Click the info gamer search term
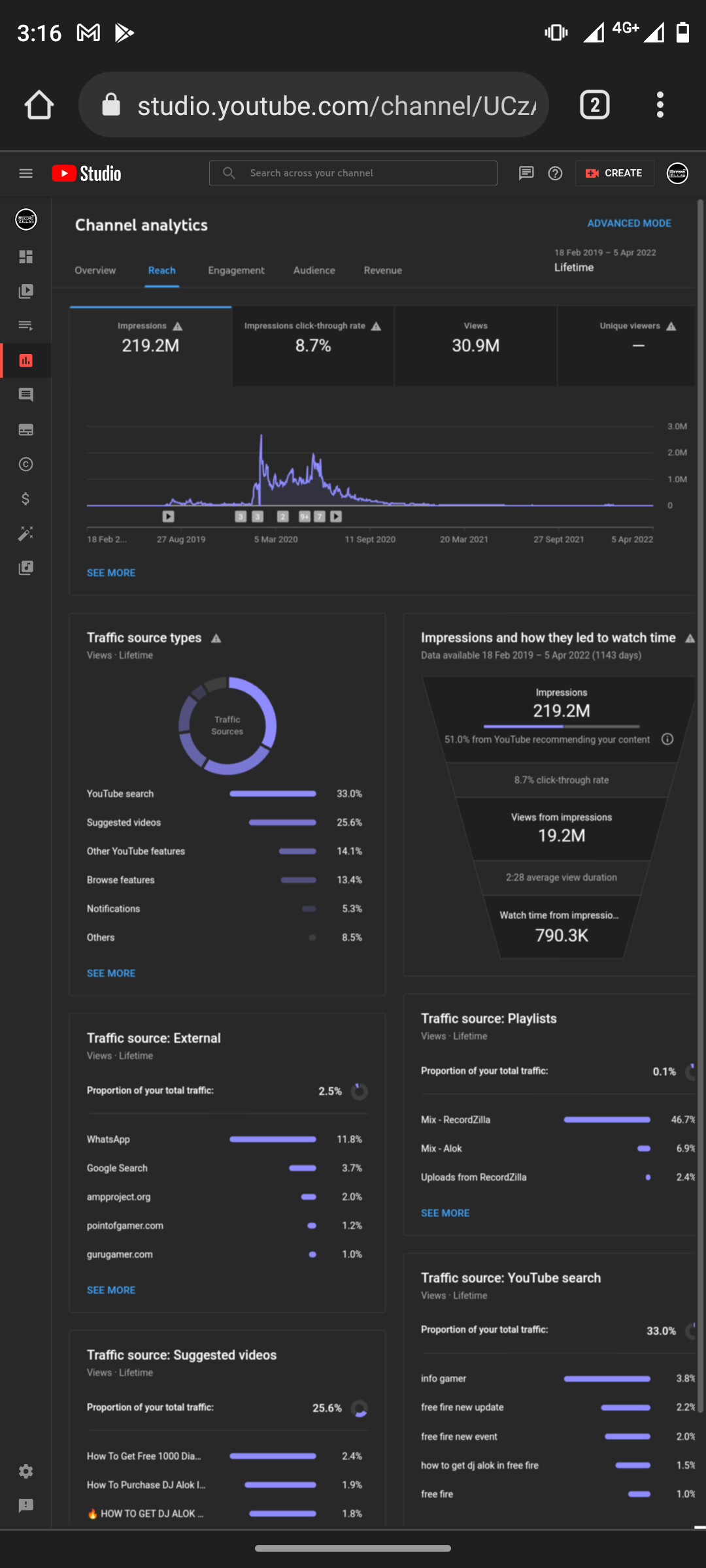Screen dimensions: 706x1568 444,1379
